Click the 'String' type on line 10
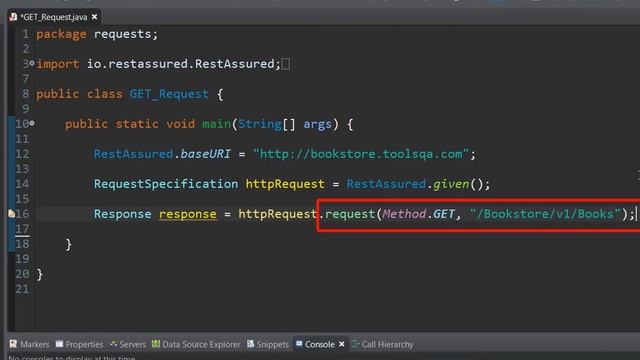Image resolution: width=640 pixels, height=360 pixels. (260, 124)
